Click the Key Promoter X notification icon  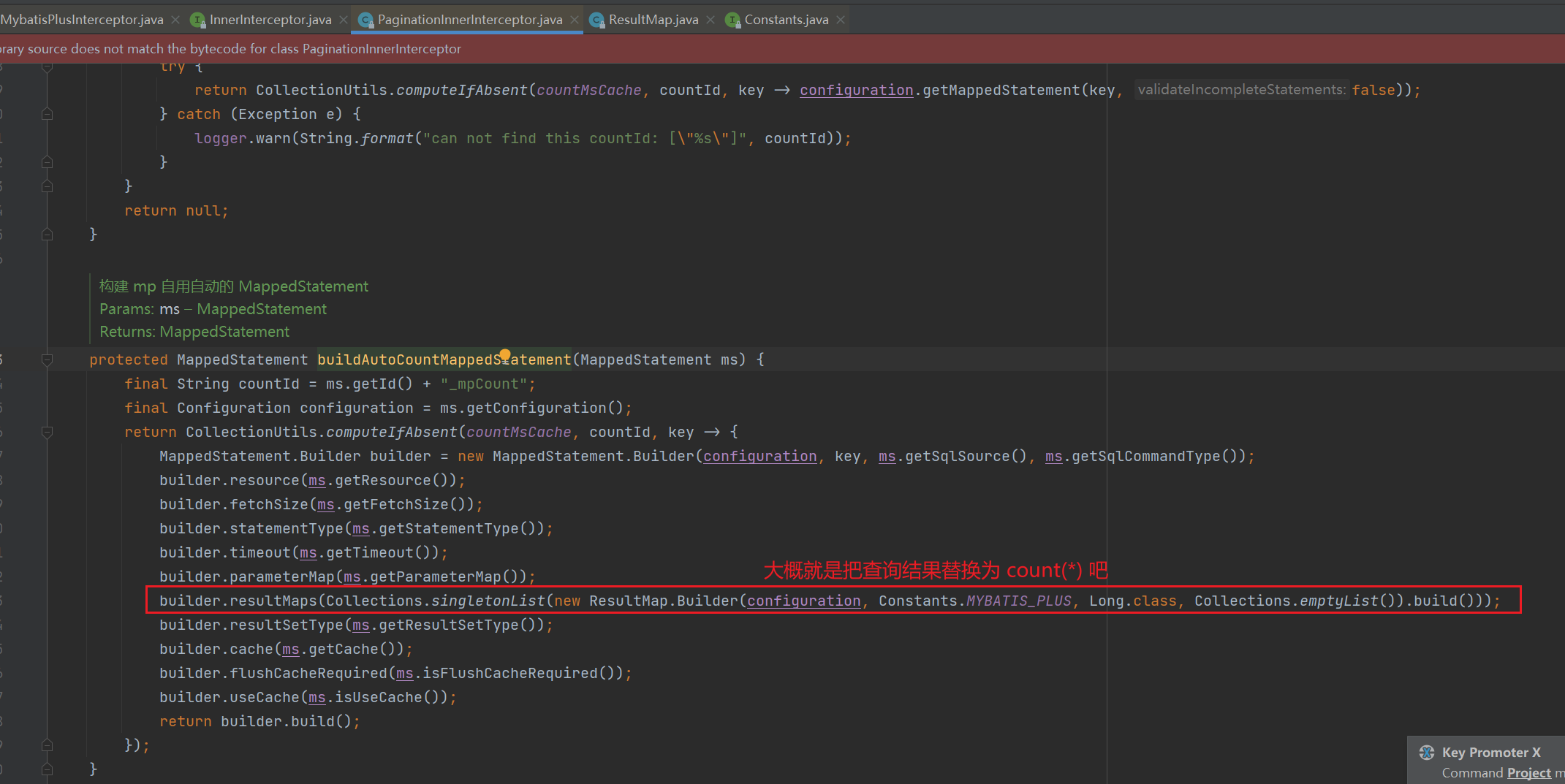click(x=1426, y=753)
